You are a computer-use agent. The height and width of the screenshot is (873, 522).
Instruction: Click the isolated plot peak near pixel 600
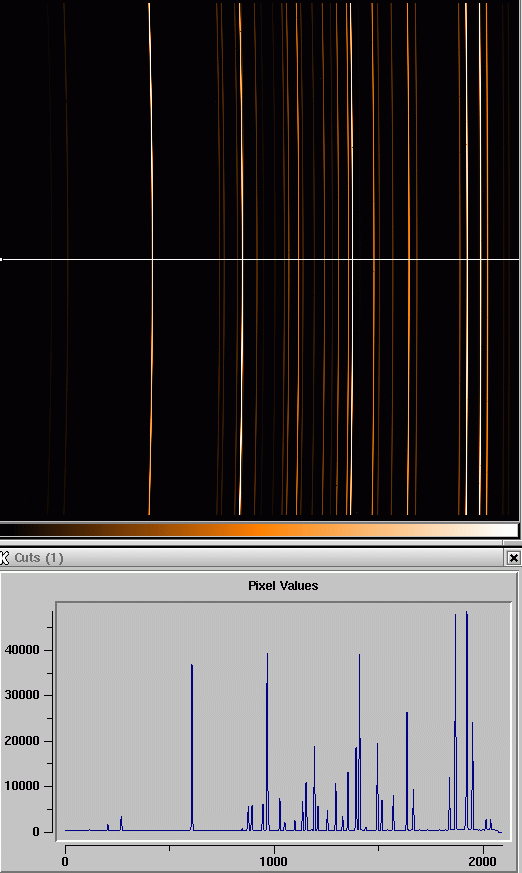tap(192, 746)
